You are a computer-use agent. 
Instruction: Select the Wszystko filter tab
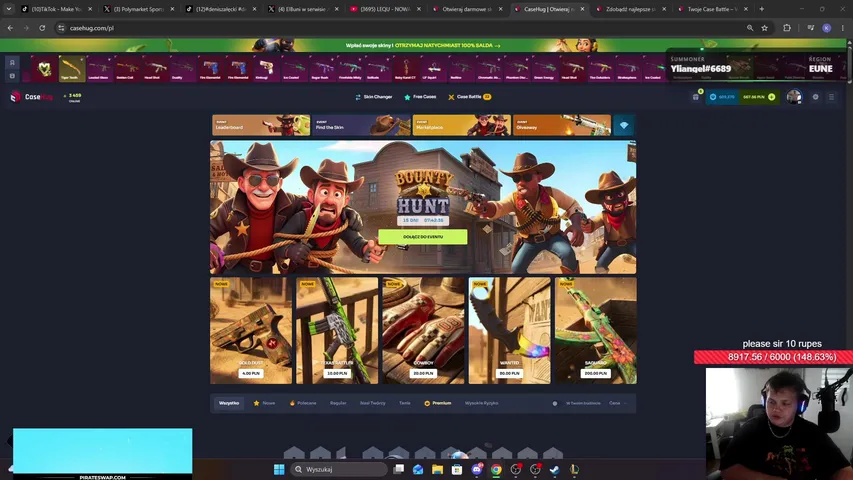coord(229,403)
